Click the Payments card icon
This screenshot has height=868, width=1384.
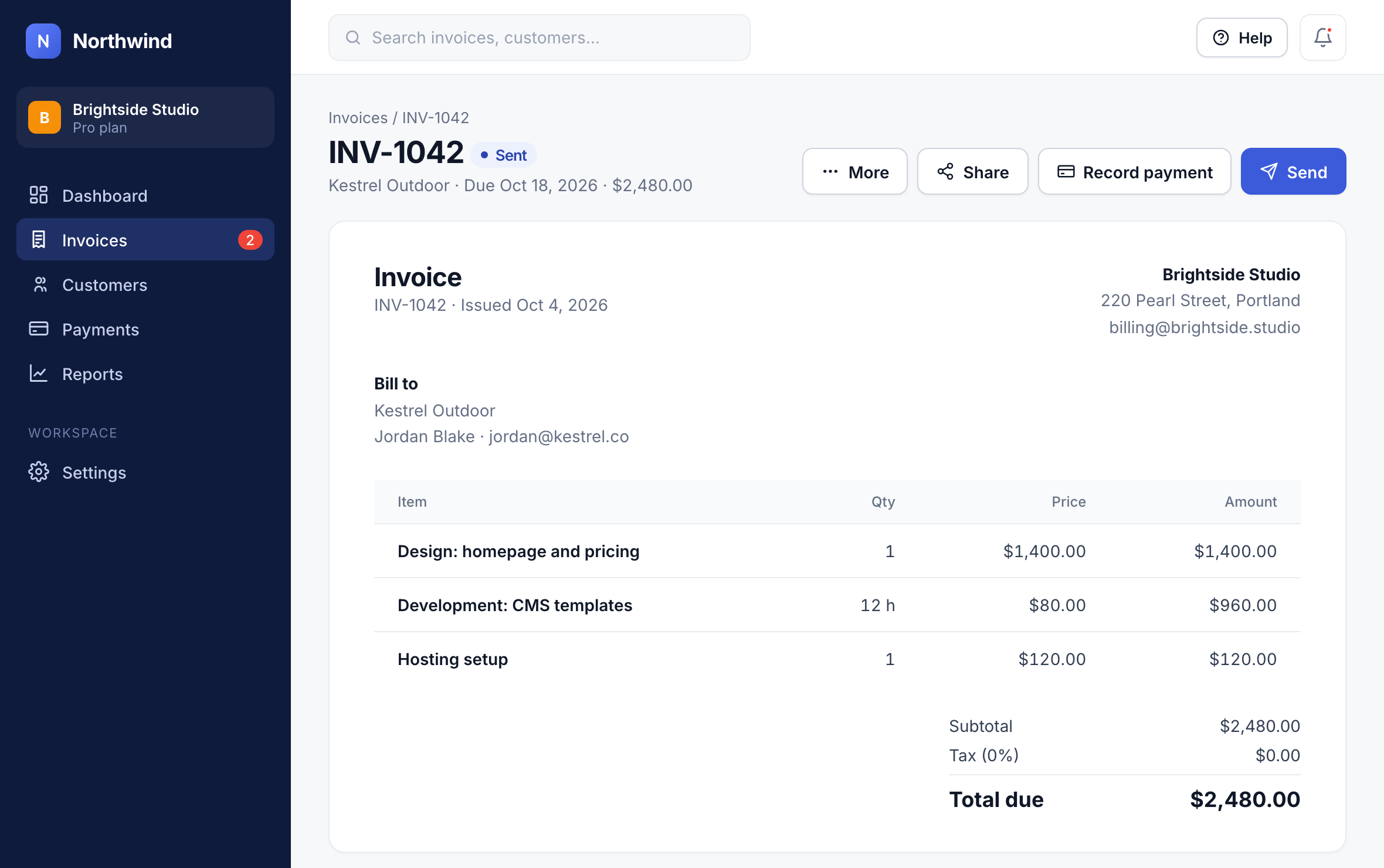pos(39,328)
